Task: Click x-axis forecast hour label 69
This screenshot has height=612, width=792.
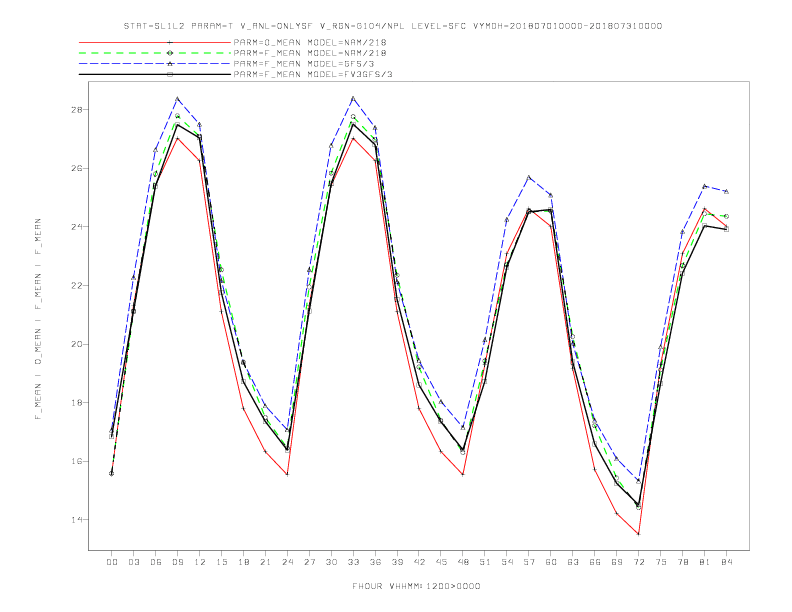Action: click(x=617, y=562)
